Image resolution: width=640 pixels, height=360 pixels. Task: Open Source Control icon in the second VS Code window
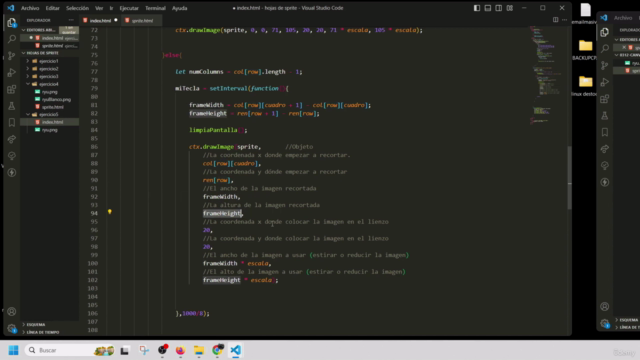tap(604, 66)
